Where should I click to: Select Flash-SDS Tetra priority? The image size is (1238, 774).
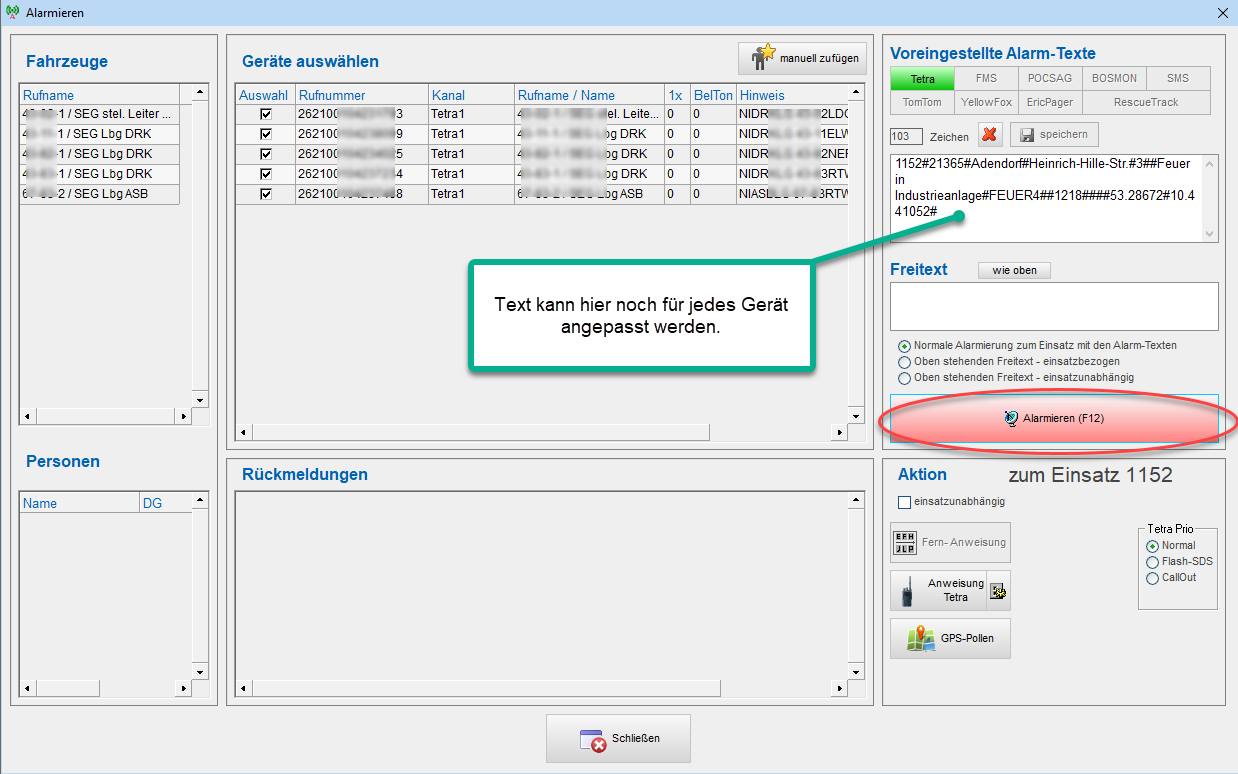click(1152, 562)
